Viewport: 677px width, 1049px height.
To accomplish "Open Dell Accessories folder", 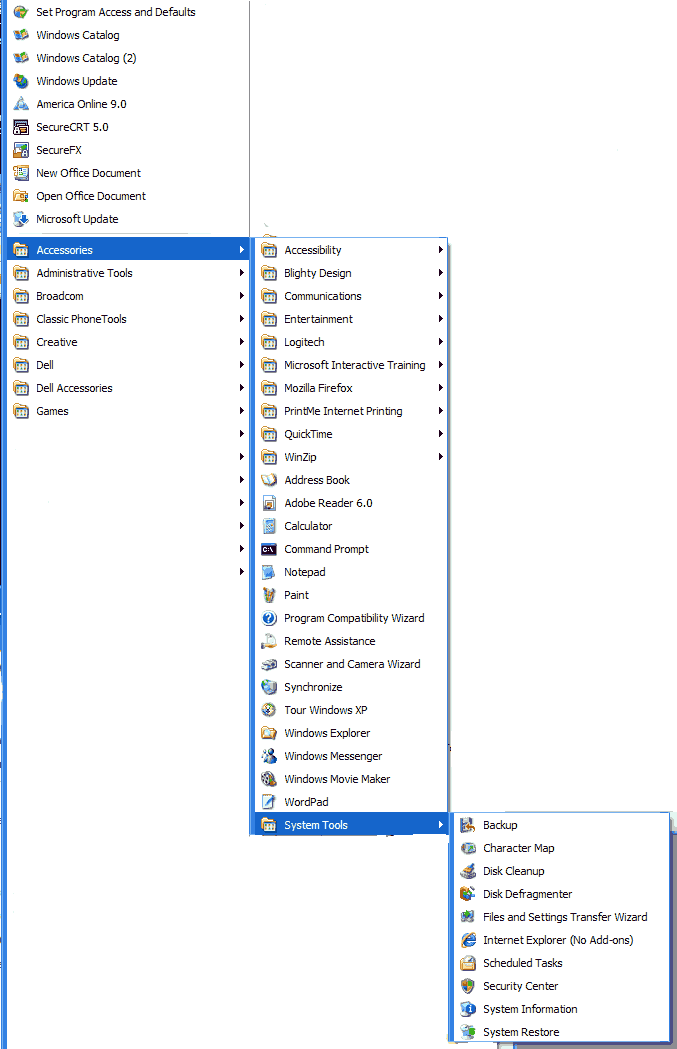I will [x=128, y=388].
